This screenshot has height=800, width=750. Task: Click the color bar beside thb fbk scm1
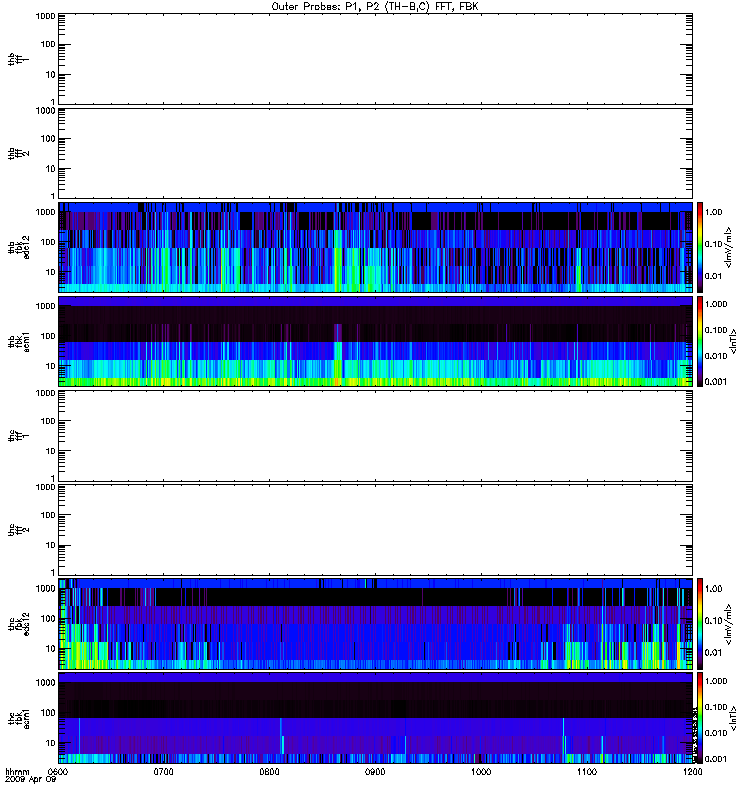[x=700, y=341]
